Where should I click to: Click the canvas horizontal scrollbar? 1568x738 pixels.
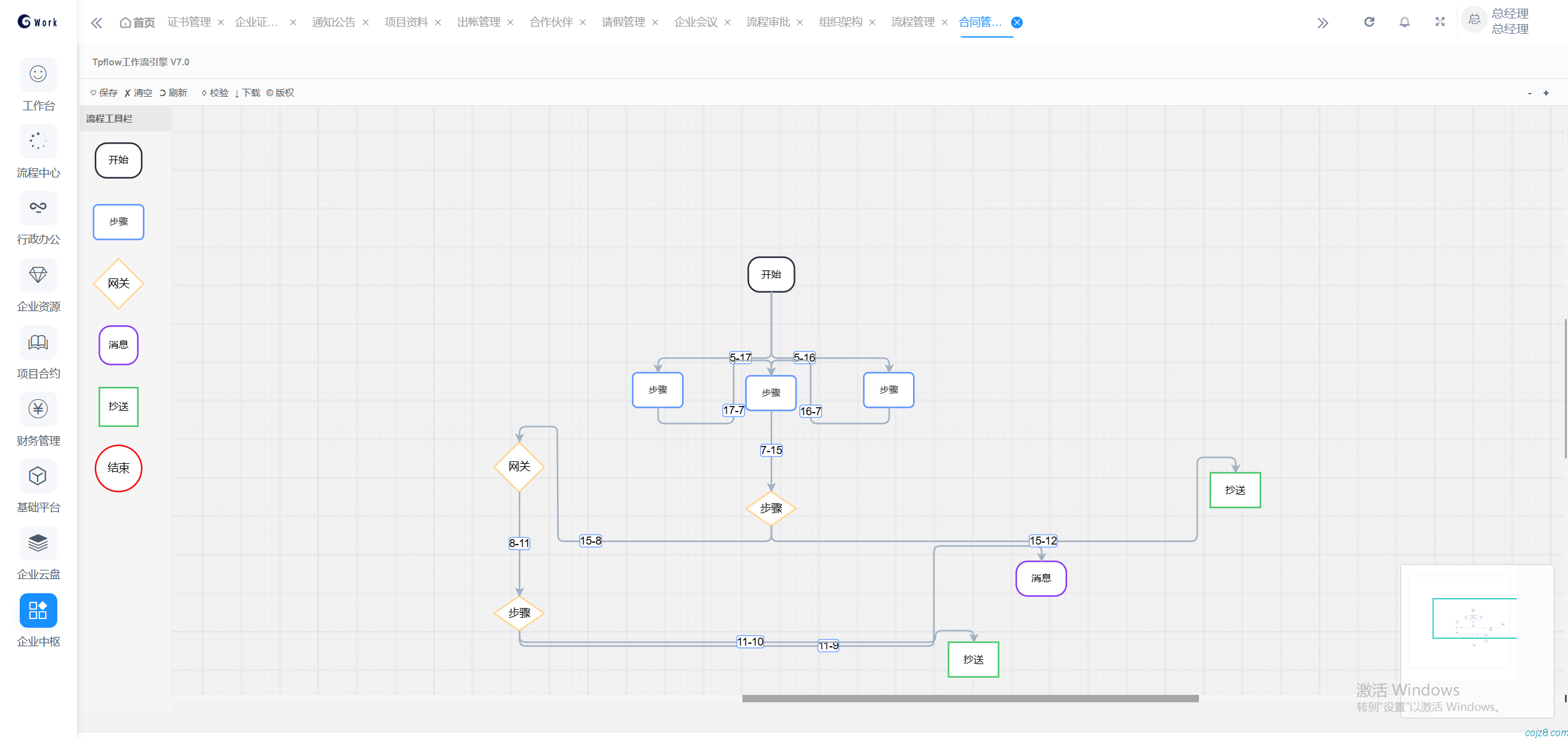970,699
